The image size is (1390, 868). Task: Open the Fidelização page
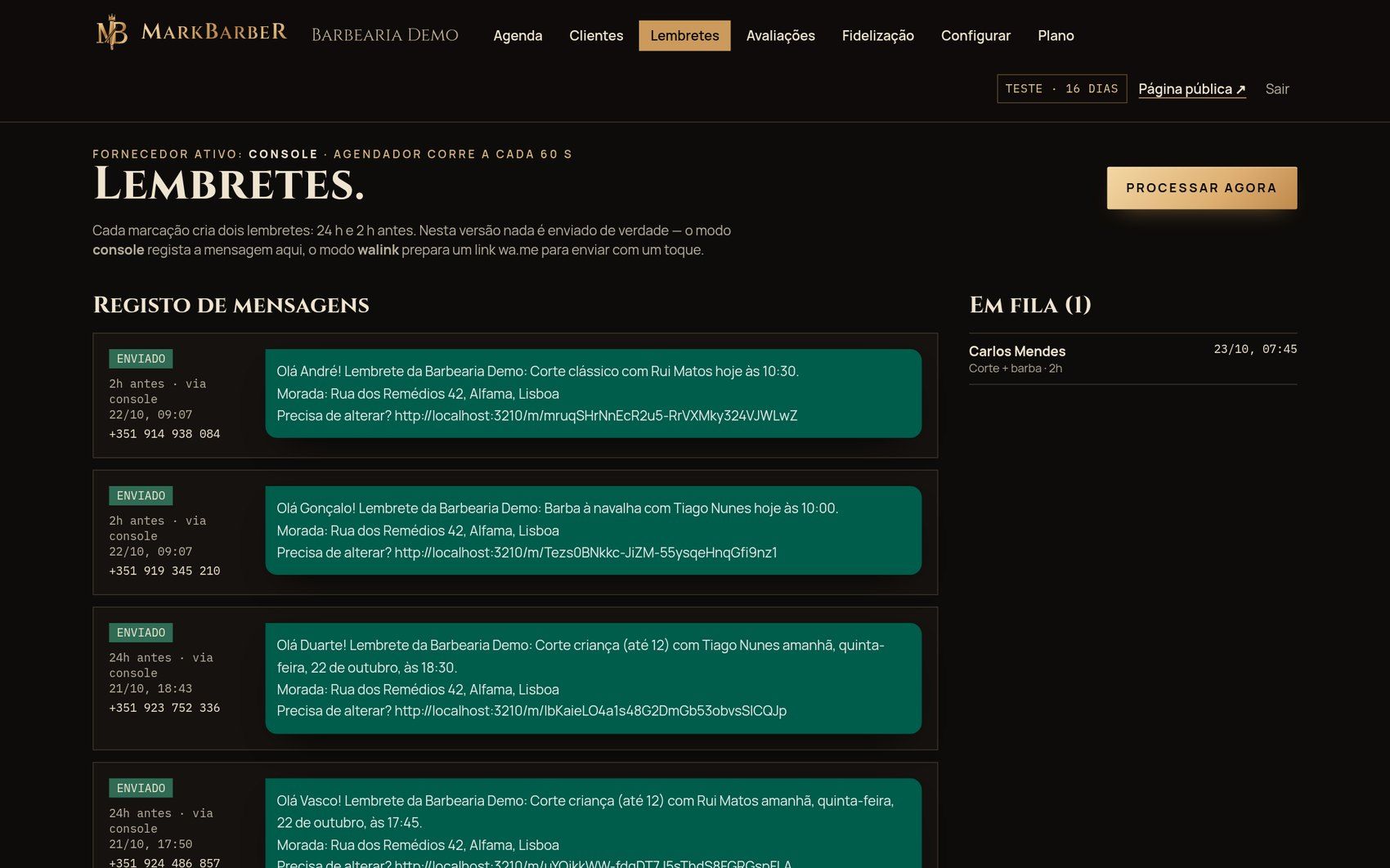[x=878, y=35]
